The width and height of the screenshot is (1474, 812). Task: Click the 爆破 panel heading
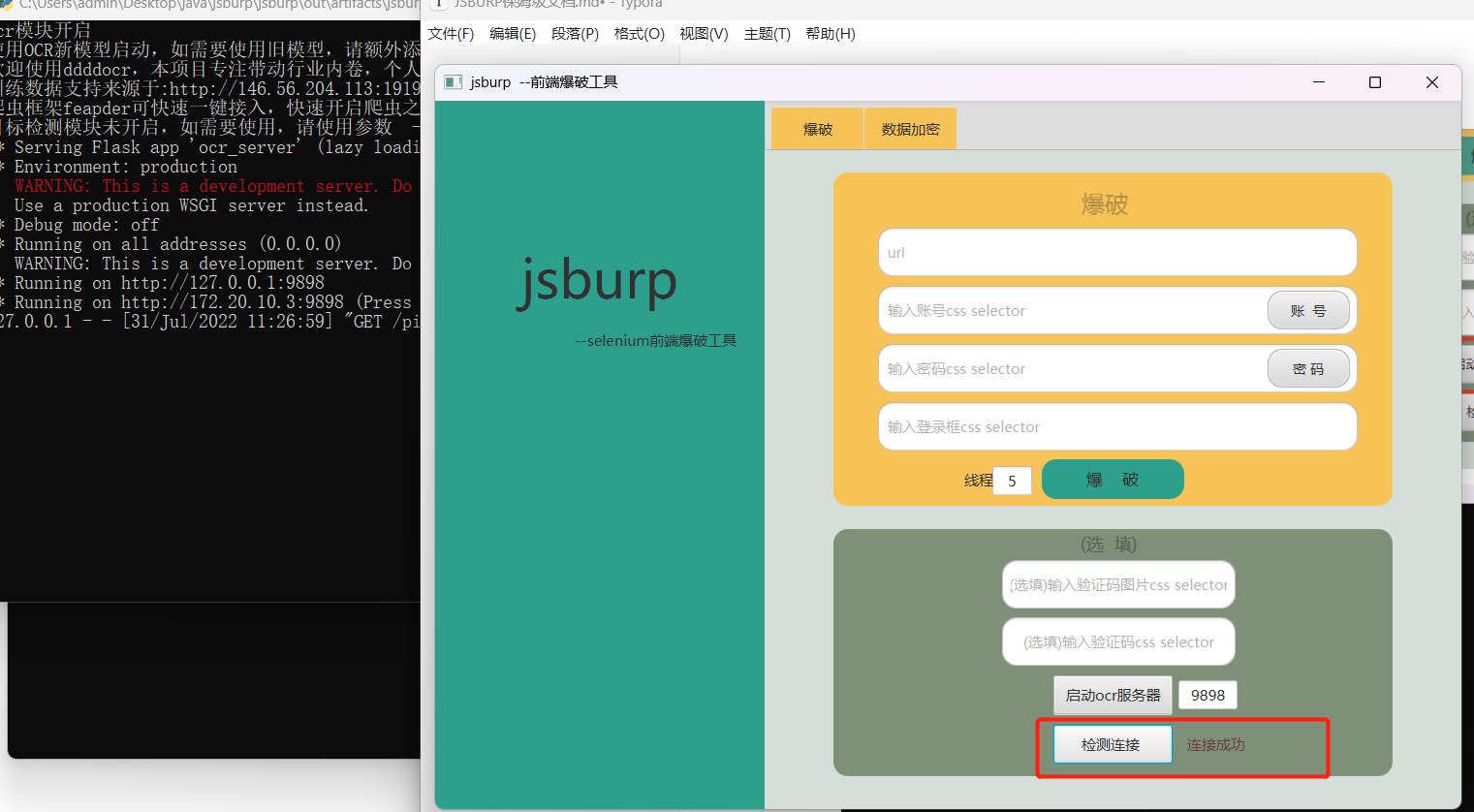click(1105, 203)
